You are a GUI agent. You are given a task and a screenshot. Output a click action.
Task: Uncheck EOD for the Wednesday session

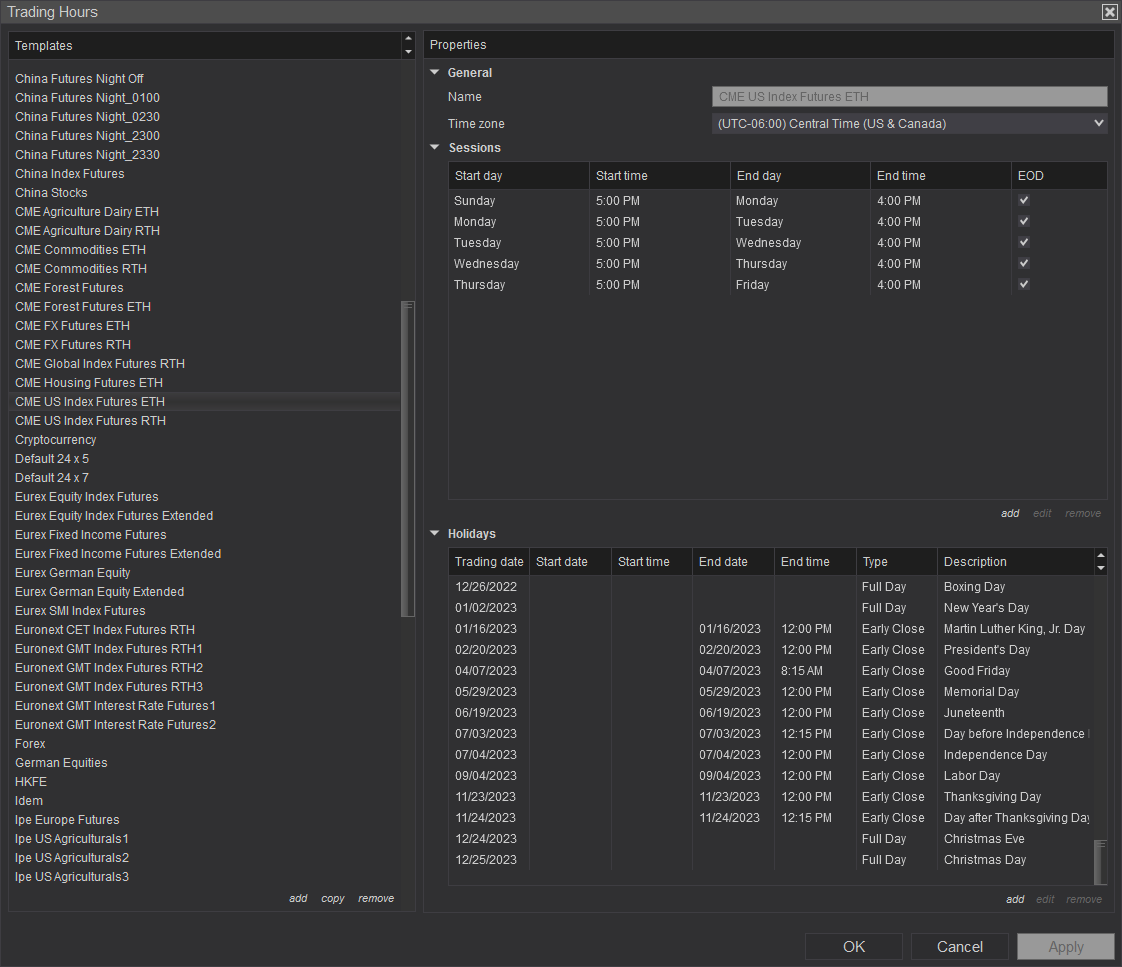[1023, 263]
